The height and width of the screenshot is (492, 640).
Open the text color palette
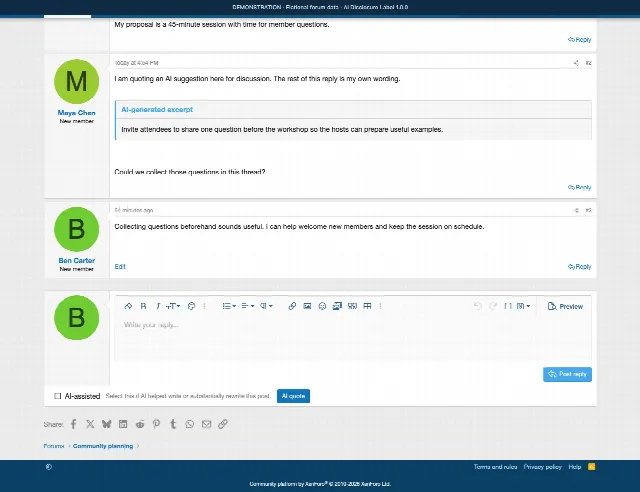(x=191, y=306)
